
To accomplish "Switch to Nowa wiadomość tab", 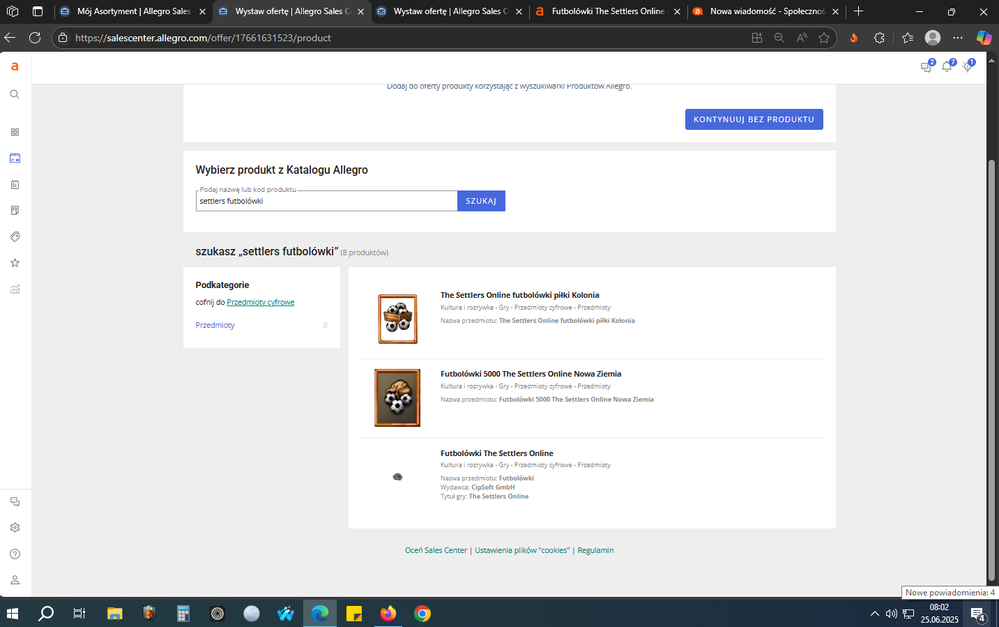I will coord(766,11).
